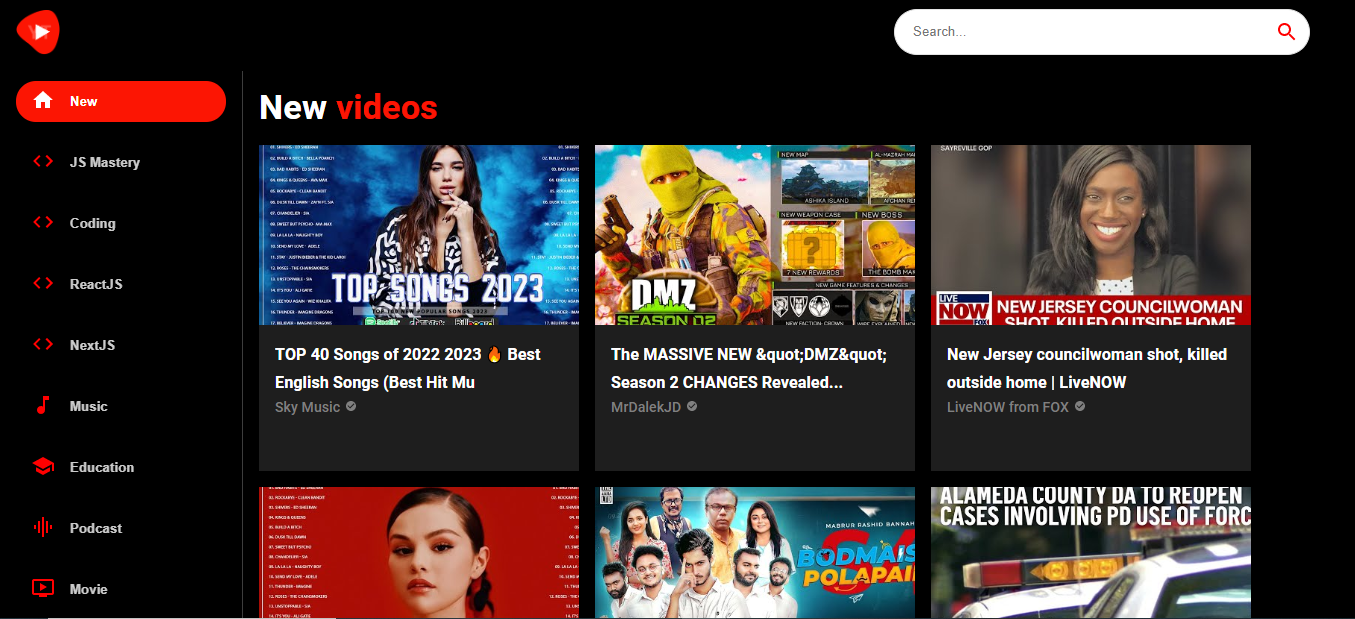The width and height of the screenshot is (1355, 619).
Task: Click the code icon next to ReactJS
Action: tap(43, 284)
